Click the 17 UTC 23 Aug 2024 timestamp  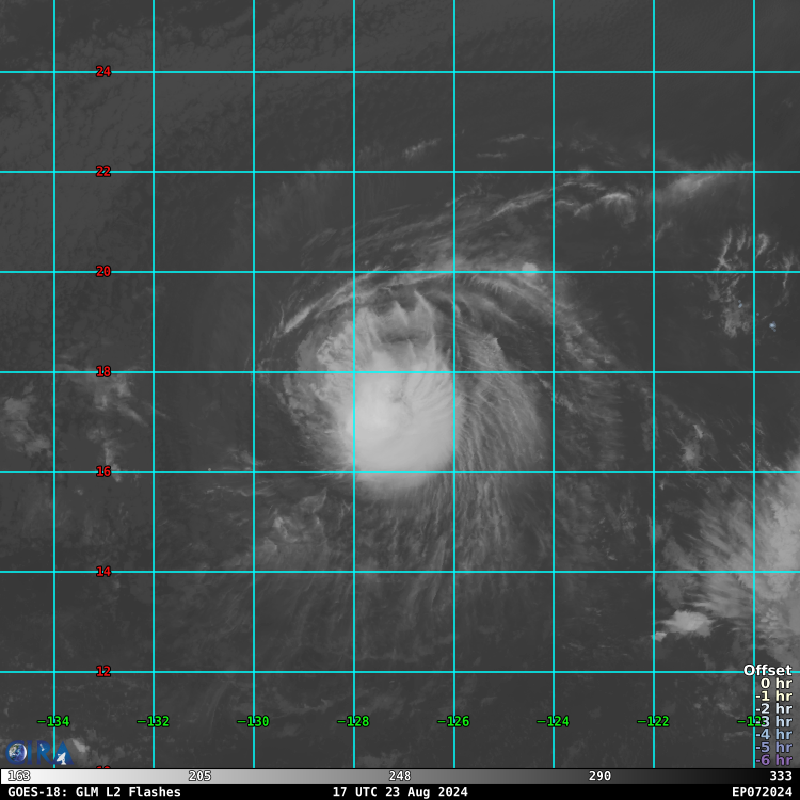[x=400, y=792]
